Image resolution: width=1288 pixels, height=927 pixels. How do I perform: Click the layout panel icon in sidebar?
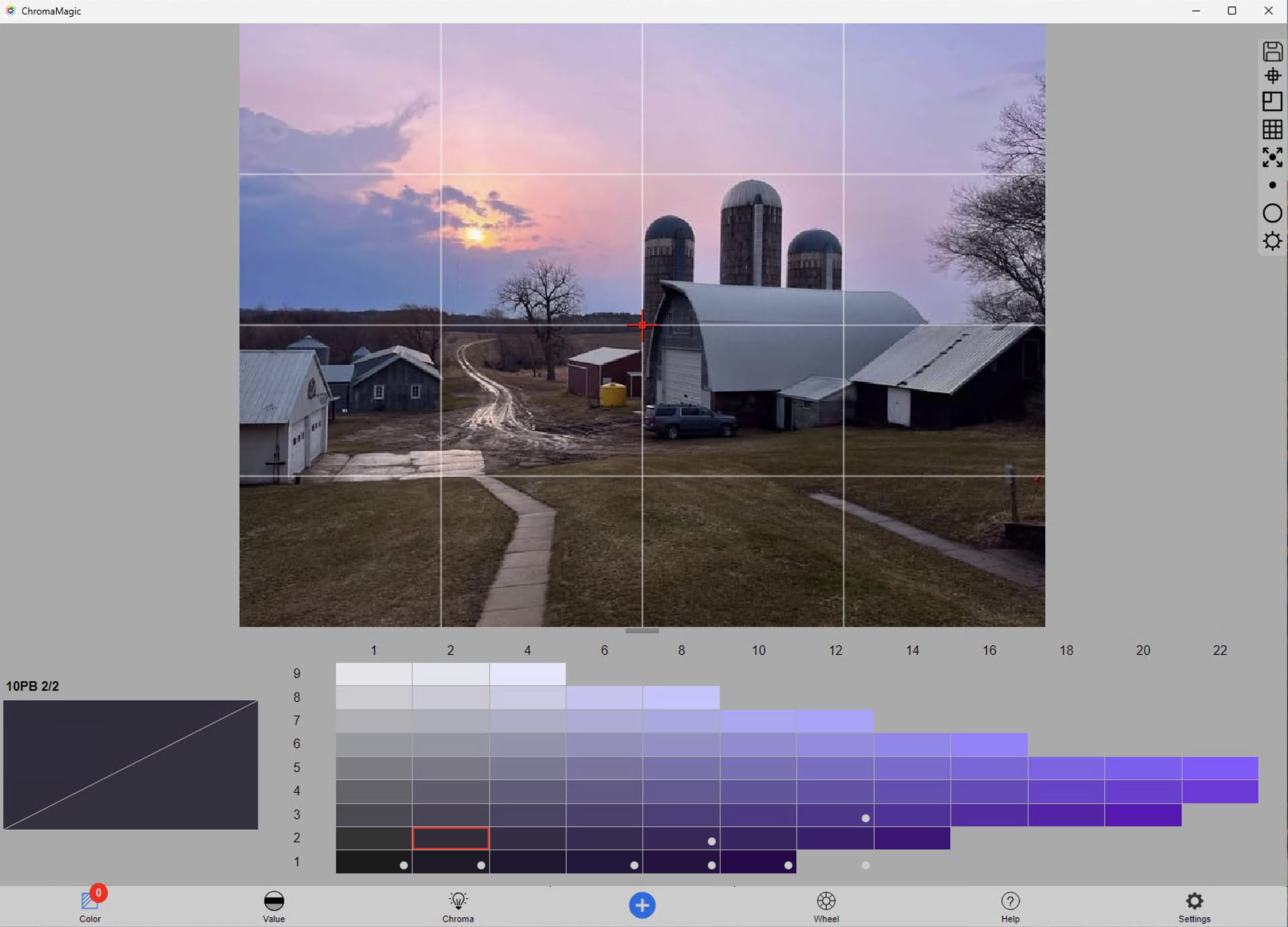point(1272,102)
